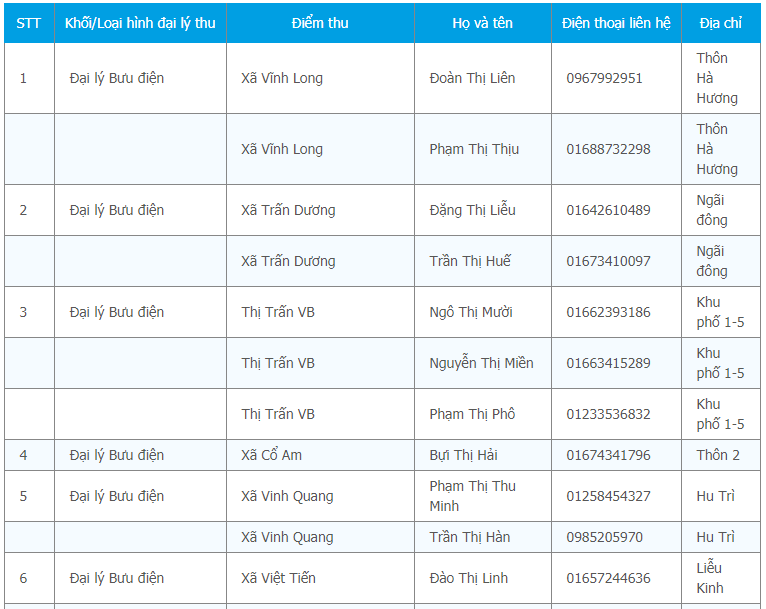Viewport: 766px width, 609px height.
Task: Click the cell Đào Thị Linh
Action: pyautogui.click(x=469, y=578)
